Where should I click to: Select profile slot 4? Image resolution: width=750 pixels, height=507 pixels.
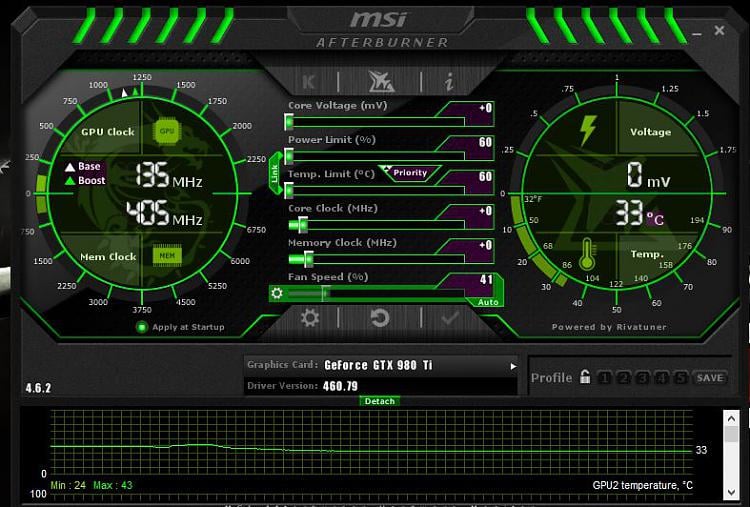[662, 378]
